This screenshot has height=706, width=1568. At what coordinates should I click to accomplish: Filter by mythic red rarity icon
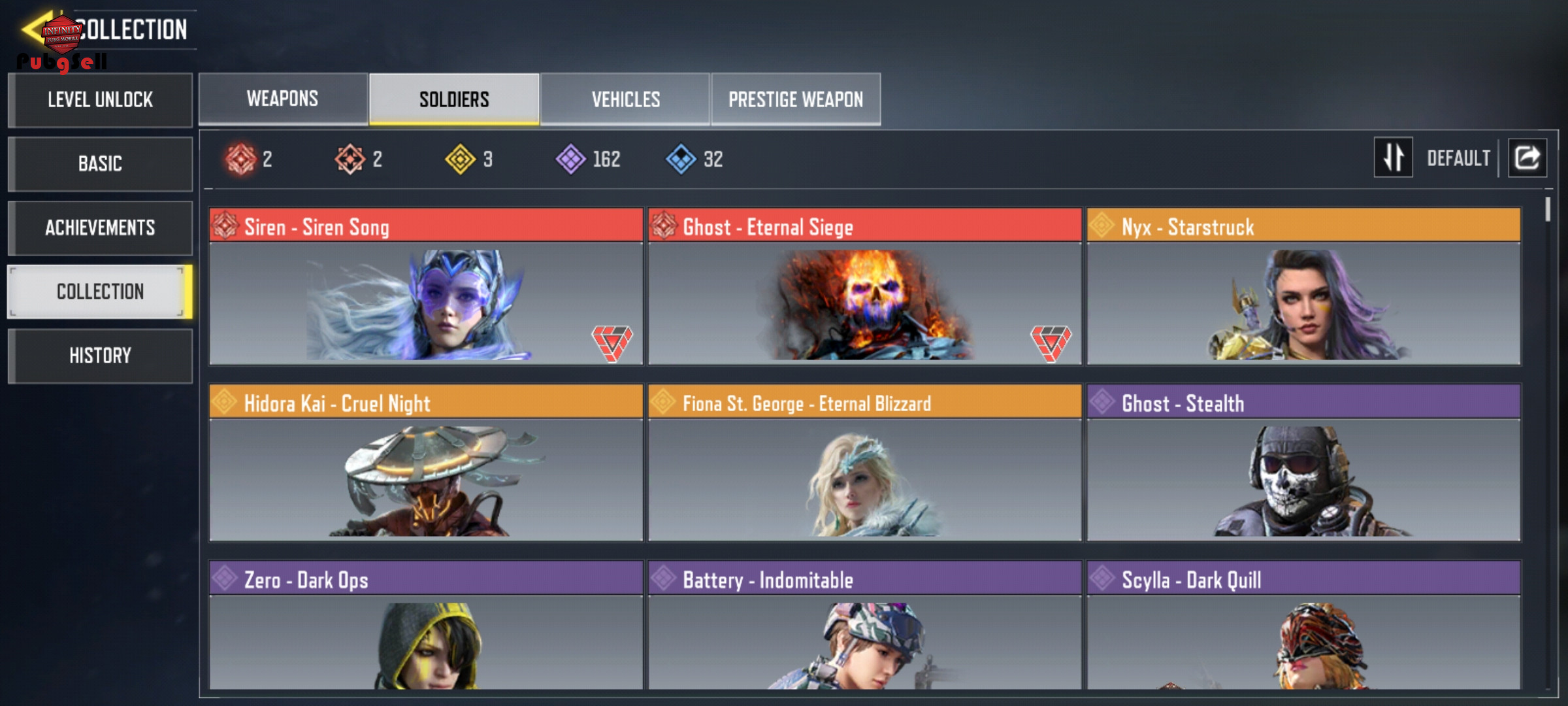pos(240,159)
